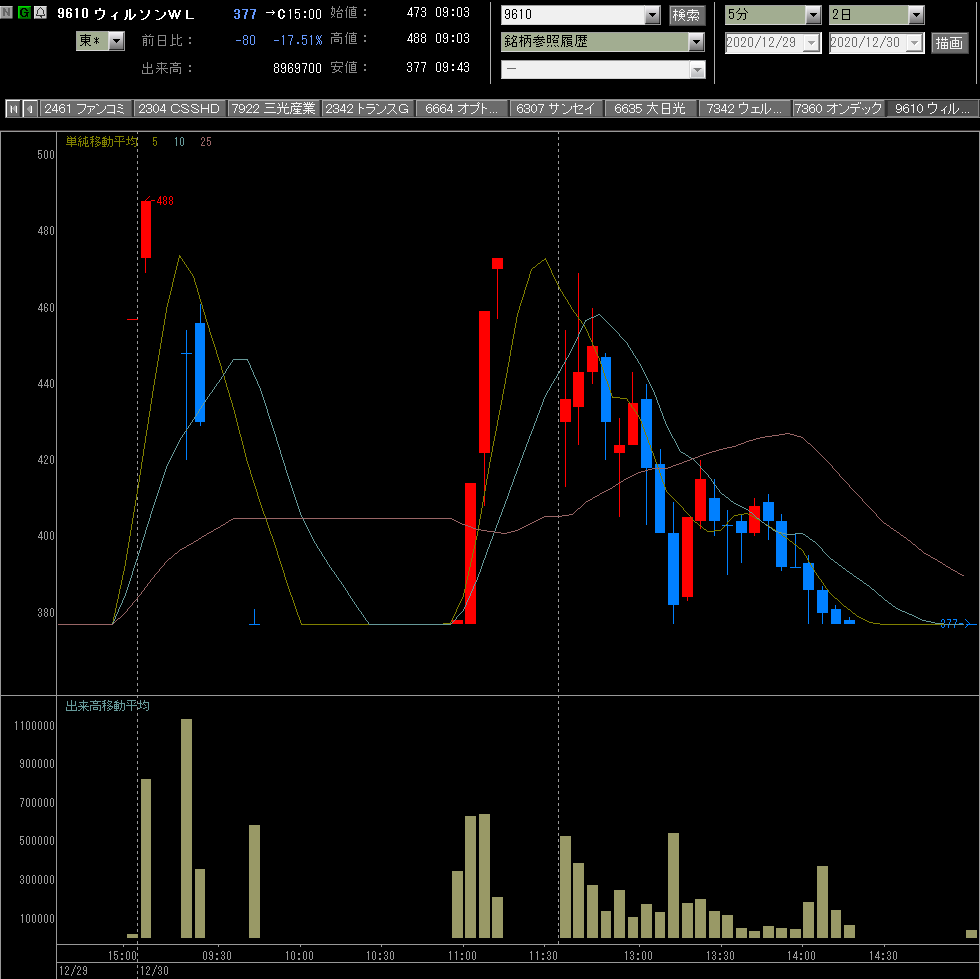The width and height of the screenshot is (980, 979).
Task: Switch to the 7922 三光産業 tab
Action: coord(273,109)
